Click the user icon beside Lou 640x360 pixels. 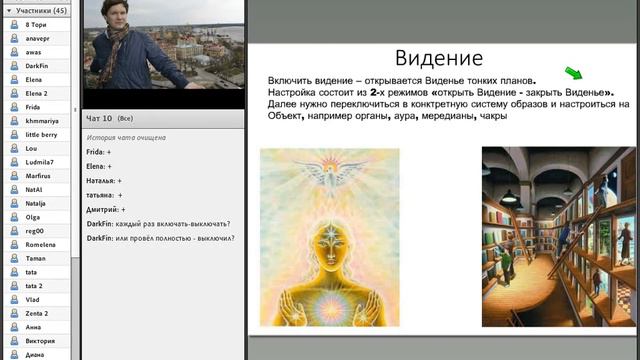tap(14, 148)
